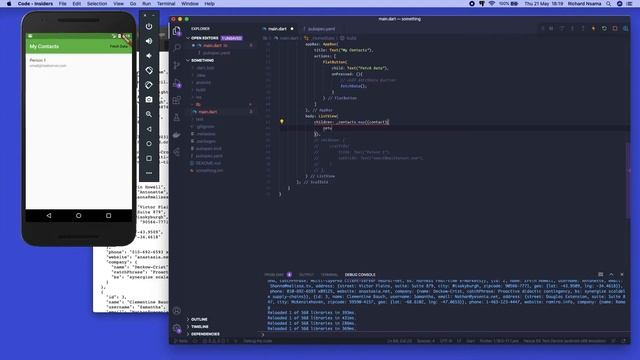Click the emulator toolbar Overview square

pyautogui.click(x=149, y=158)
